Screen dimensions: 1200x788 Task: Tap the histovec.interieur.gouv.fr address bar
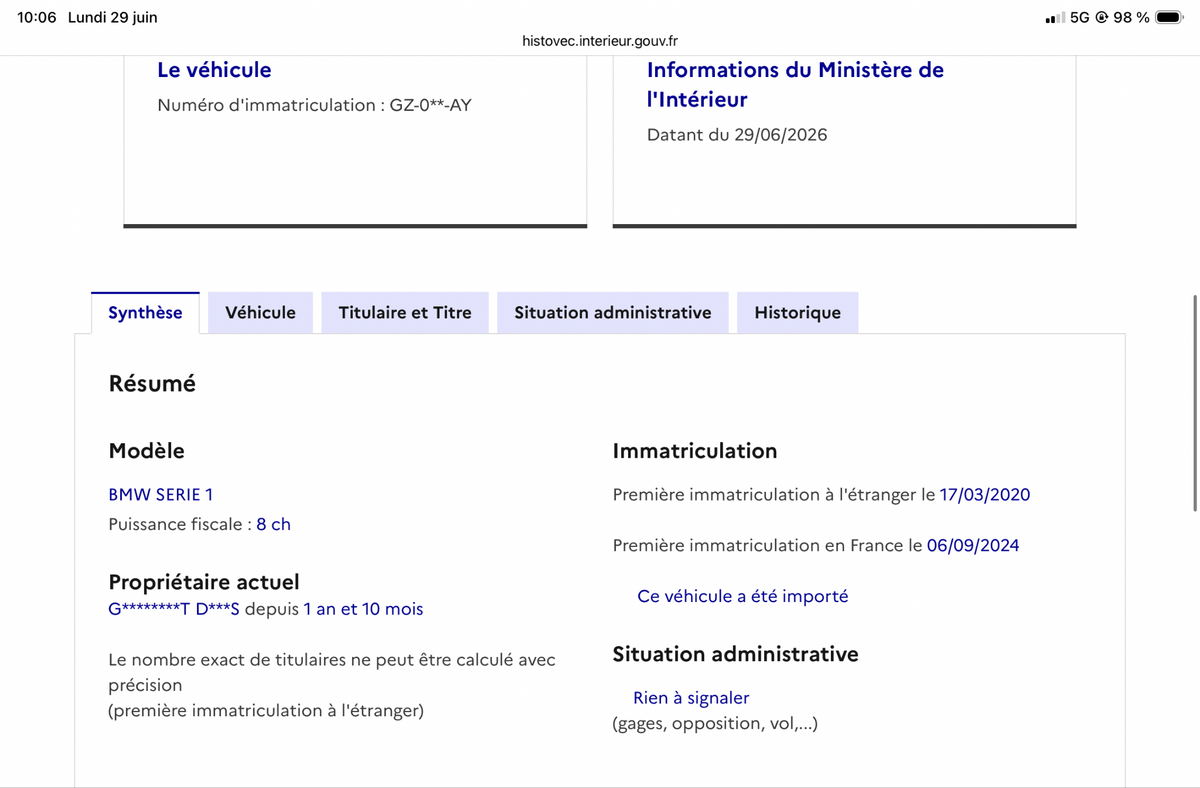(600, 41)
